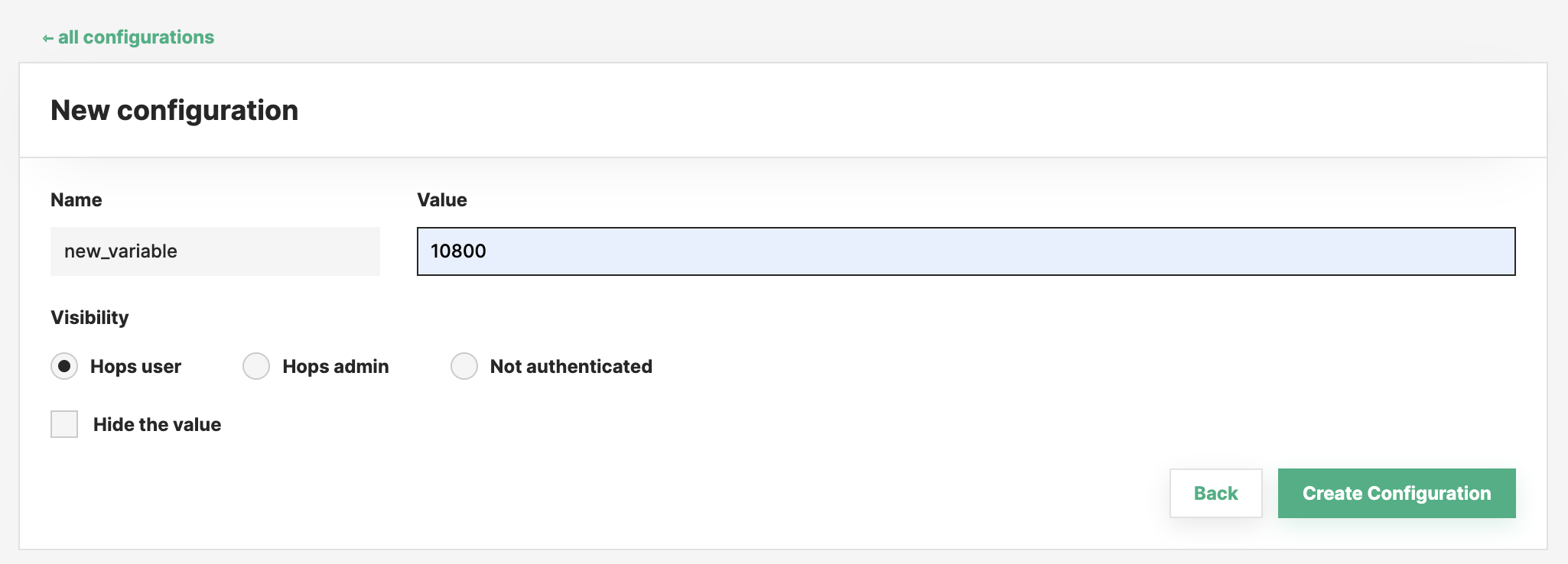Click the new_variable Name field
Image resolution: width=1568 pixels, height=564 pixels.
click(214, 251)
